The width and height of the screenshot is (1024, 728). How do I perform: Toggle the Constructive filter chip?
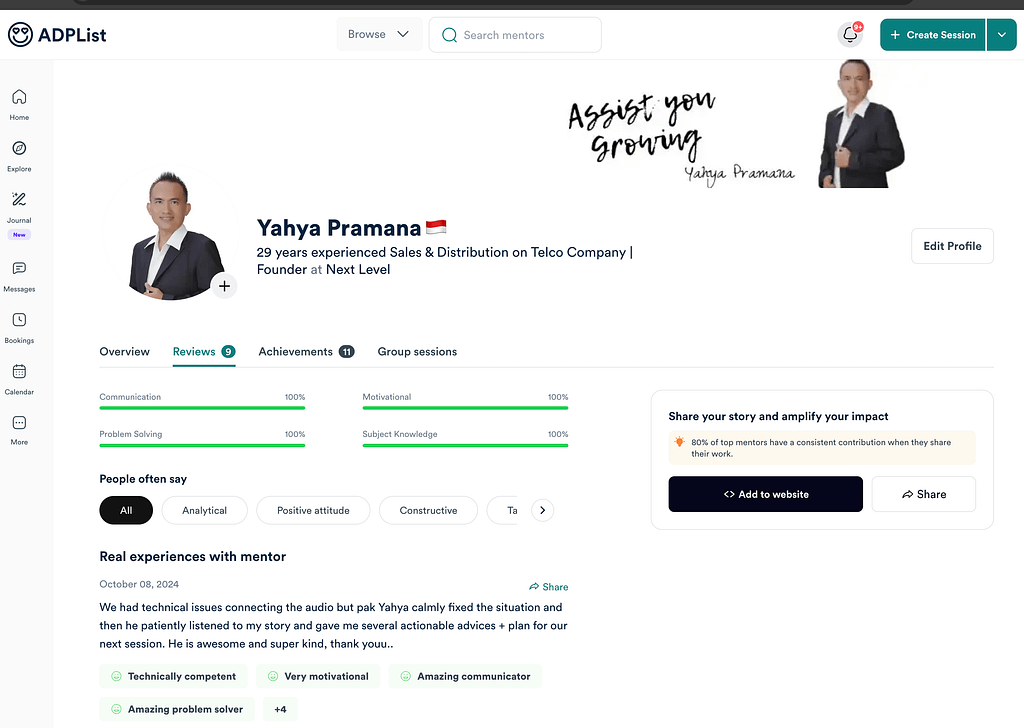[428, 511]
